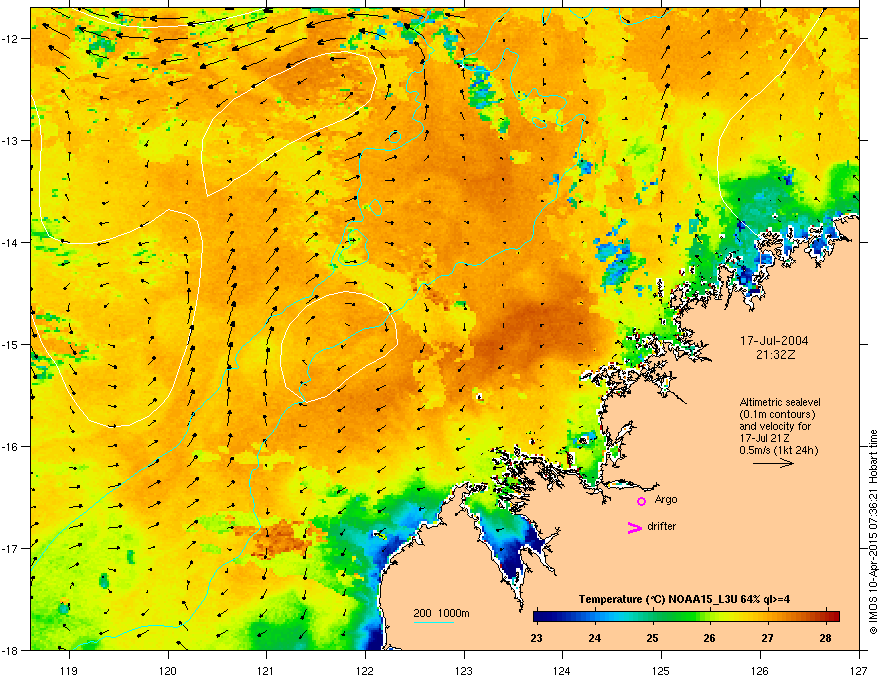Click the '200 1000m' depth contour label
The image size is (880, 680).
442,613
